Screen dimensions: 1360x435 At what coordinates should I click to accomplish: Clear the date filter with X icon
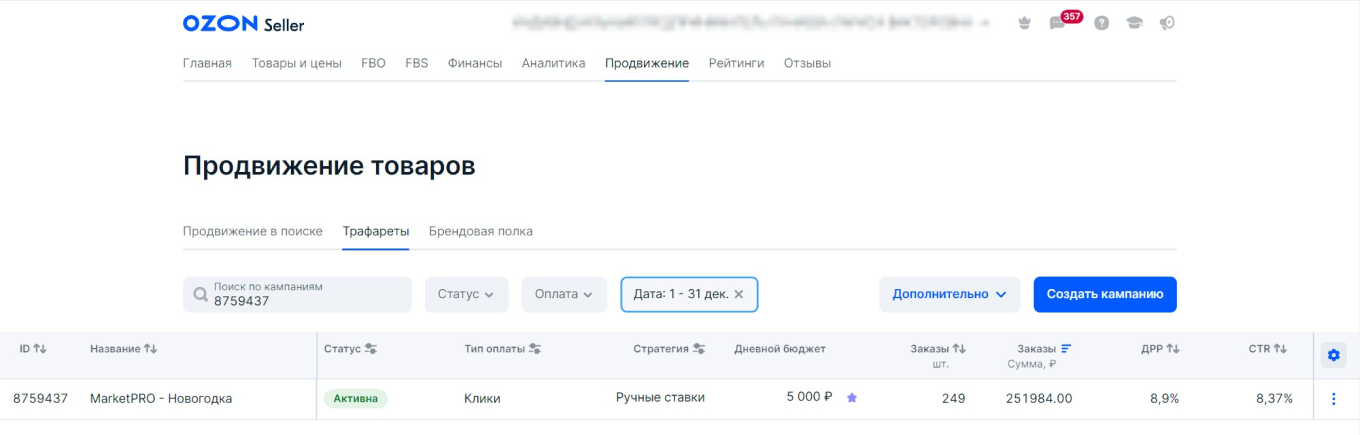pyautogui.click(x=739, y=294)
